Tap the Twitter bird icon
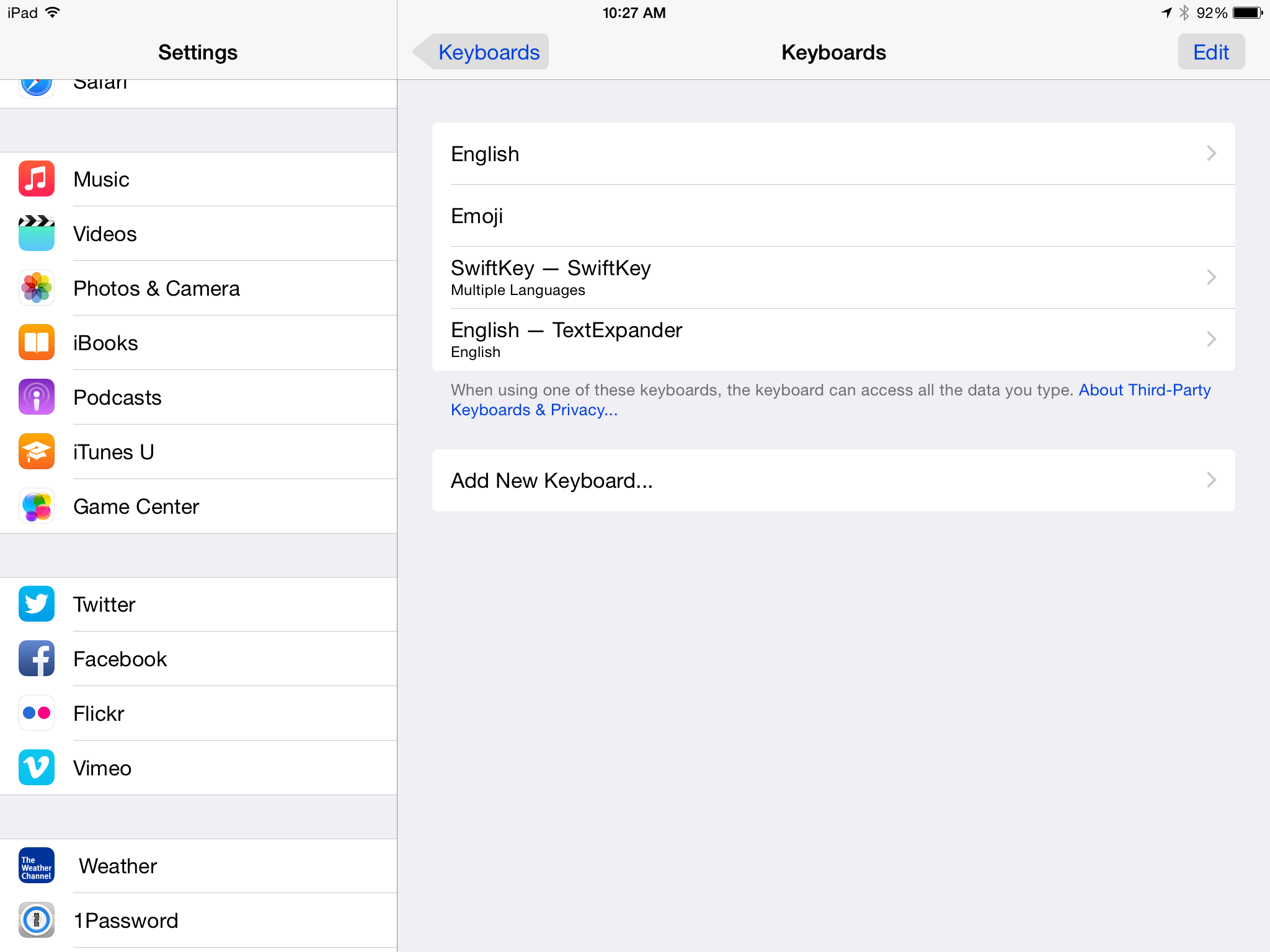The width and height of the screenshot is (1270, 952). (x=37, y=604)
